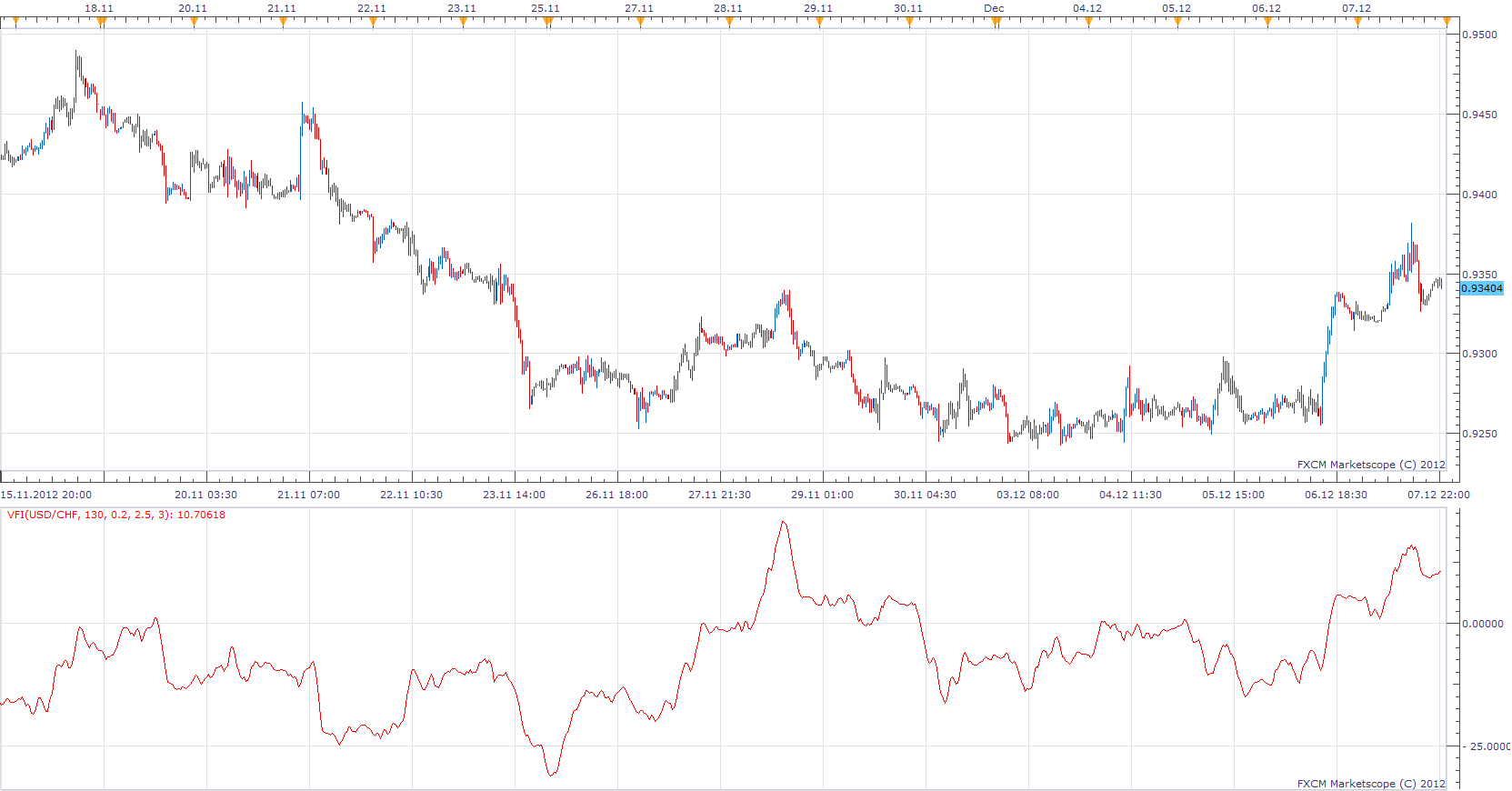Click the 0.9500 price axis label
This screenshot has width=1512, height=791.
(1479, 35)
